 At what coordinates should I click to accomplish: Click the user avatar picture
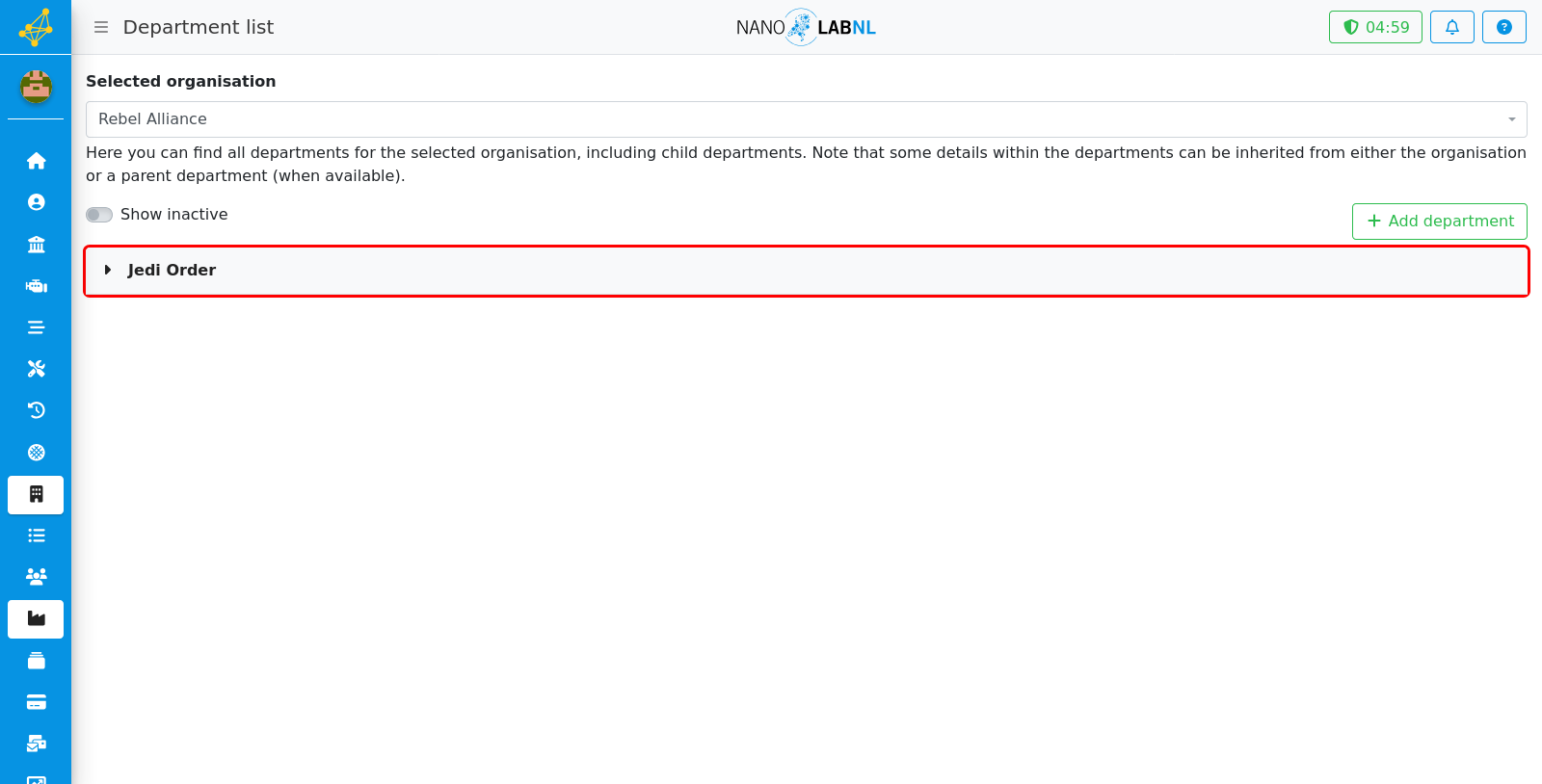[x=36, y=87]
